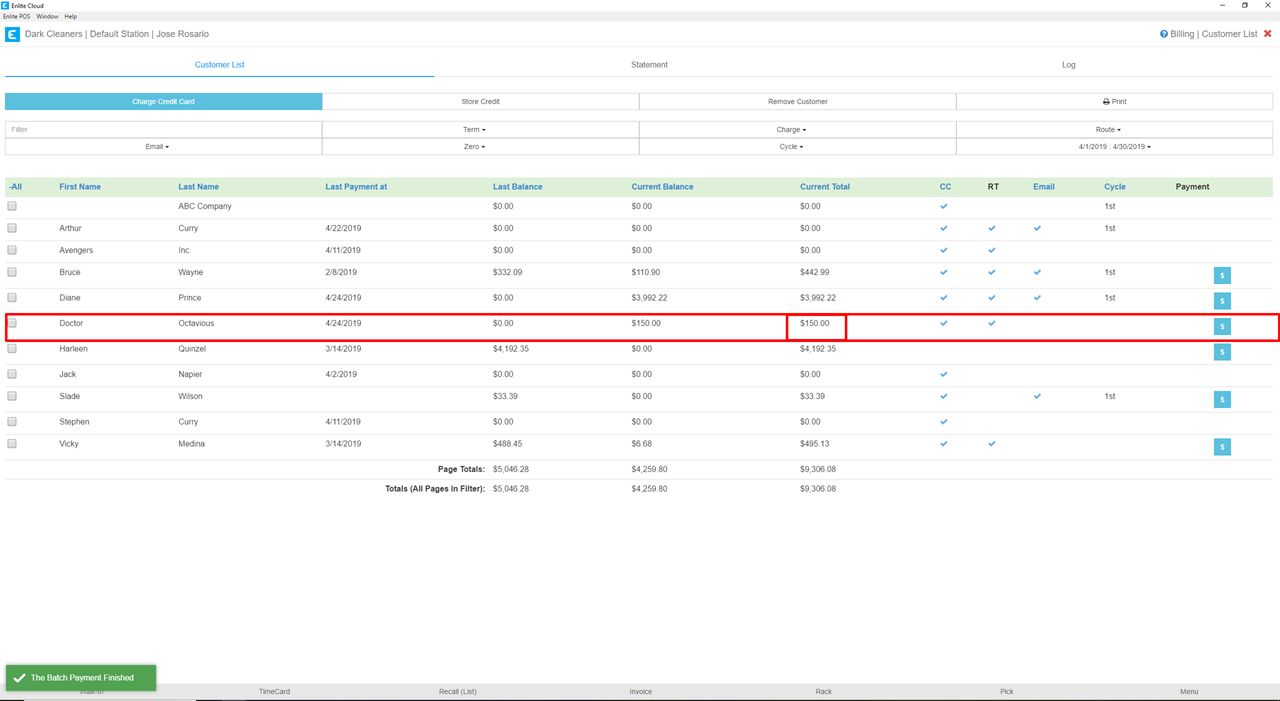1280x701 pixels.
Task: Click Email checkmark in Slade Wilson row
Action: [x=1037, y=396]
